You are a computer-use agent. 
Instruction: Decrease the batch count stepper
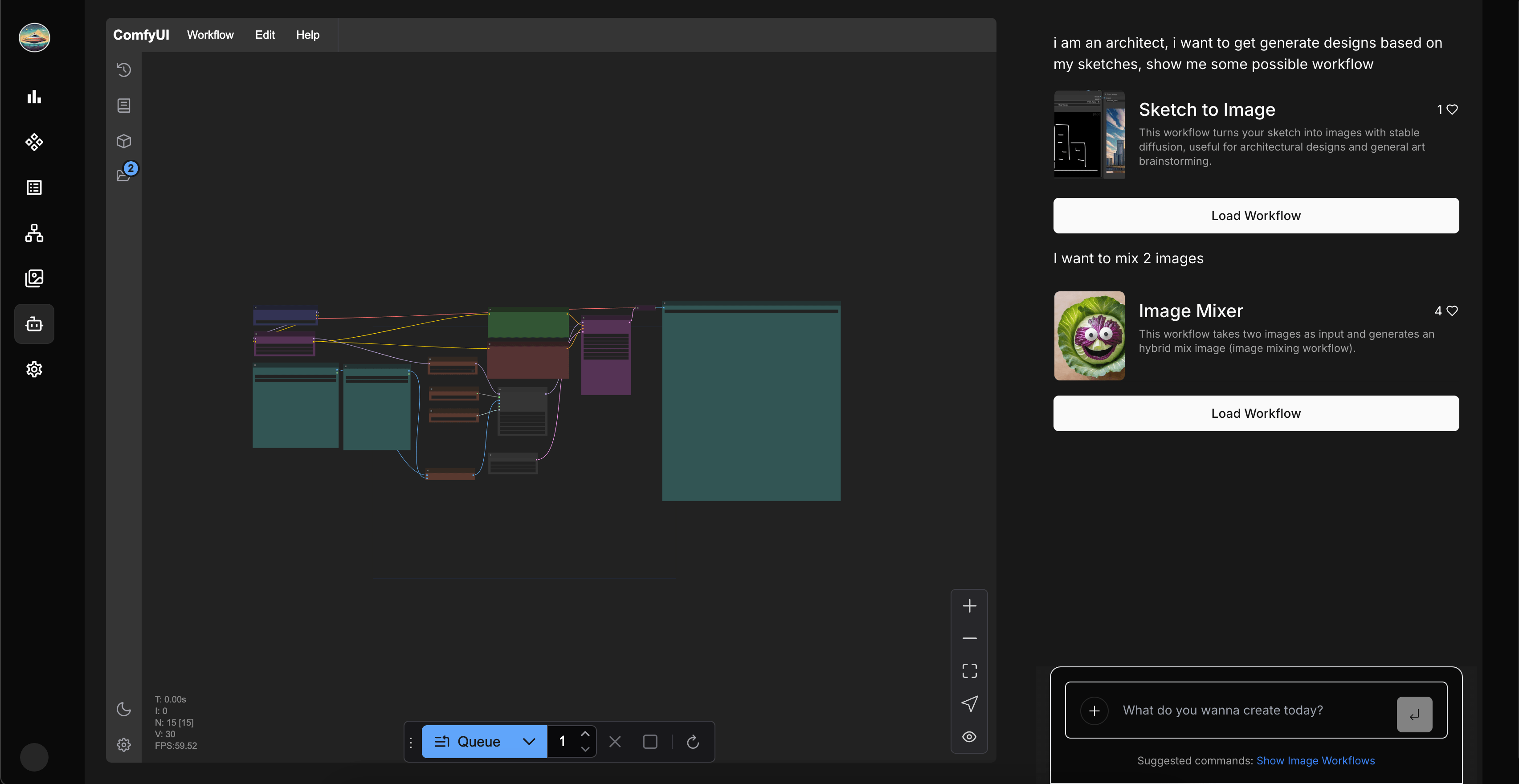585,749
